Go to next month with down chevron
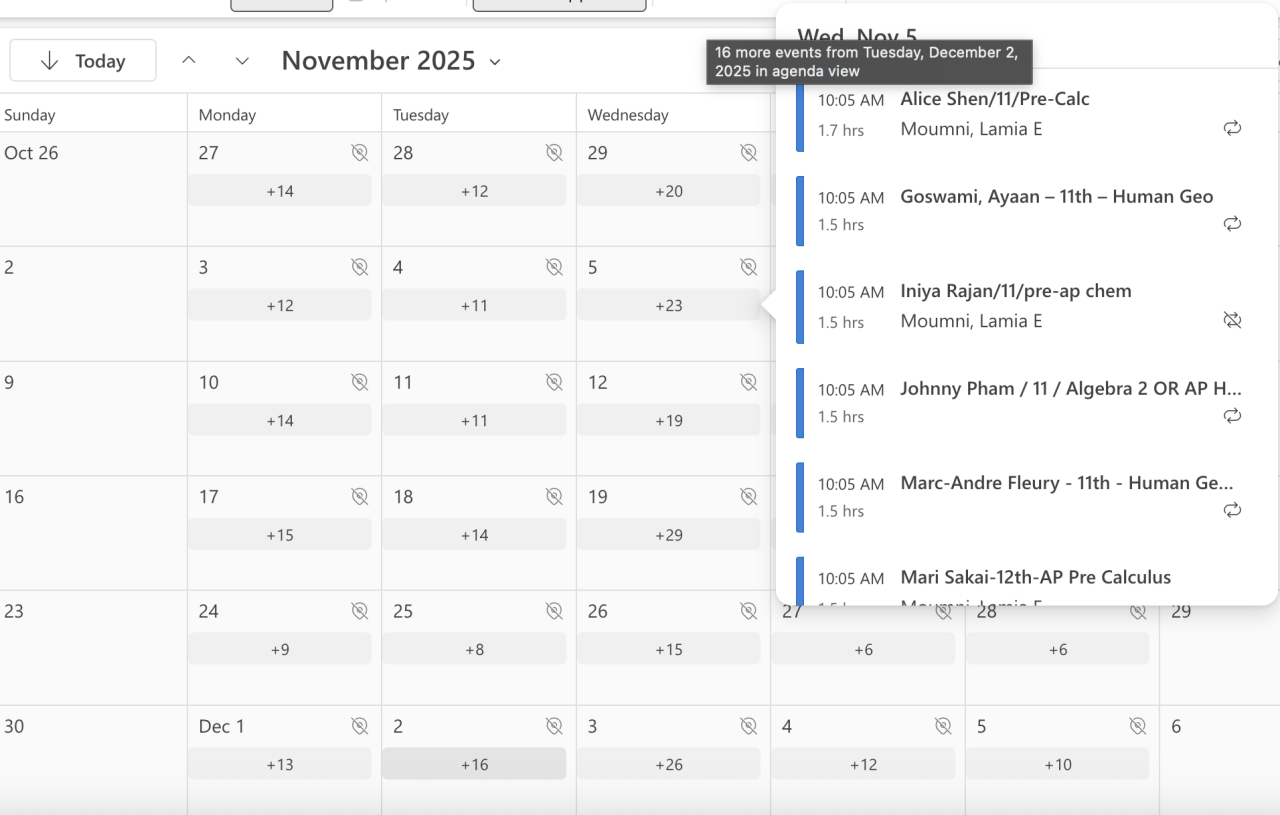Image resolution: width=1280 pixels, height=815 pixels. tap(242, 61)
